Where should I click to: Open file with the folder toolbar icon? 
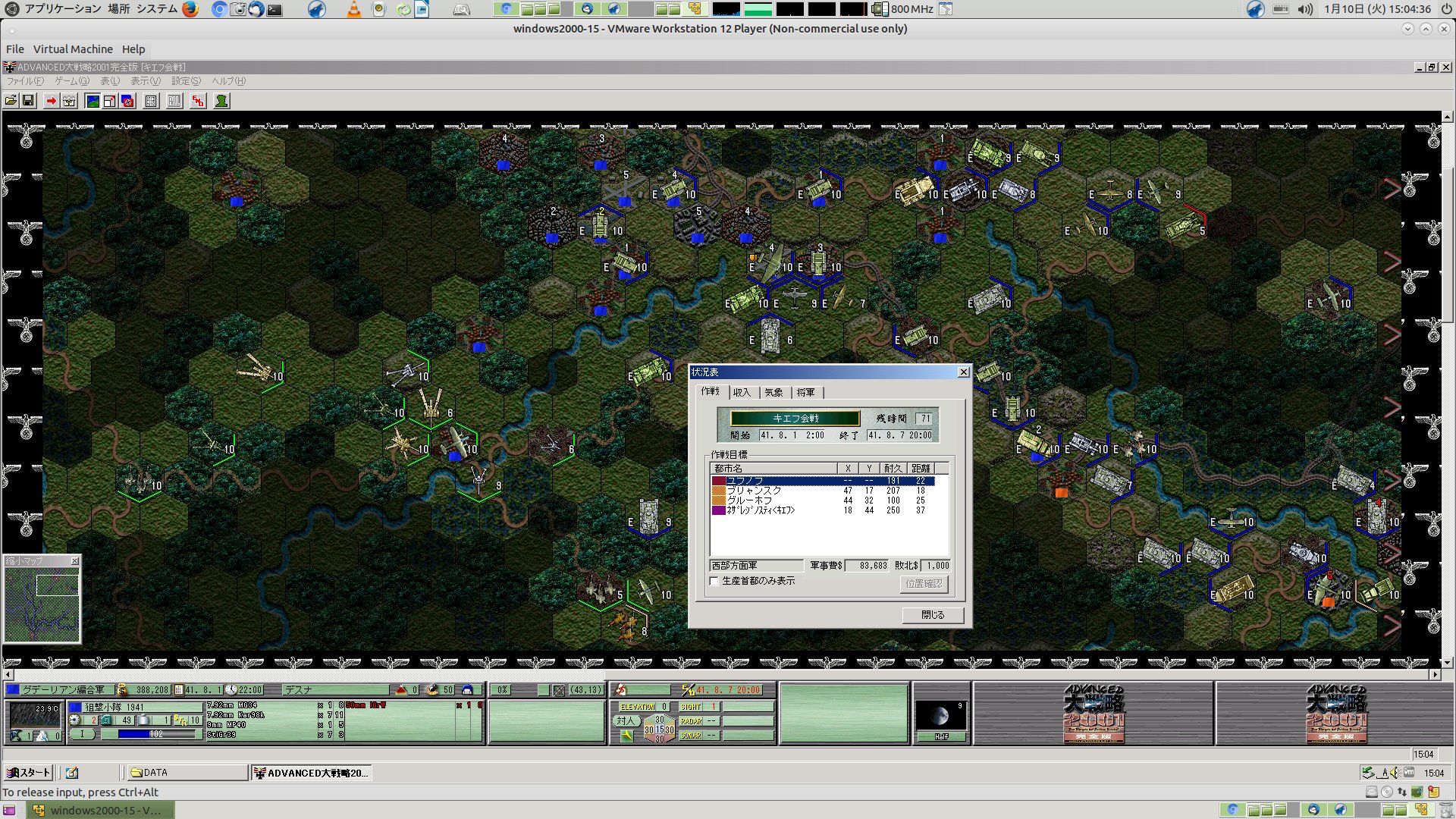click(11, 101)
